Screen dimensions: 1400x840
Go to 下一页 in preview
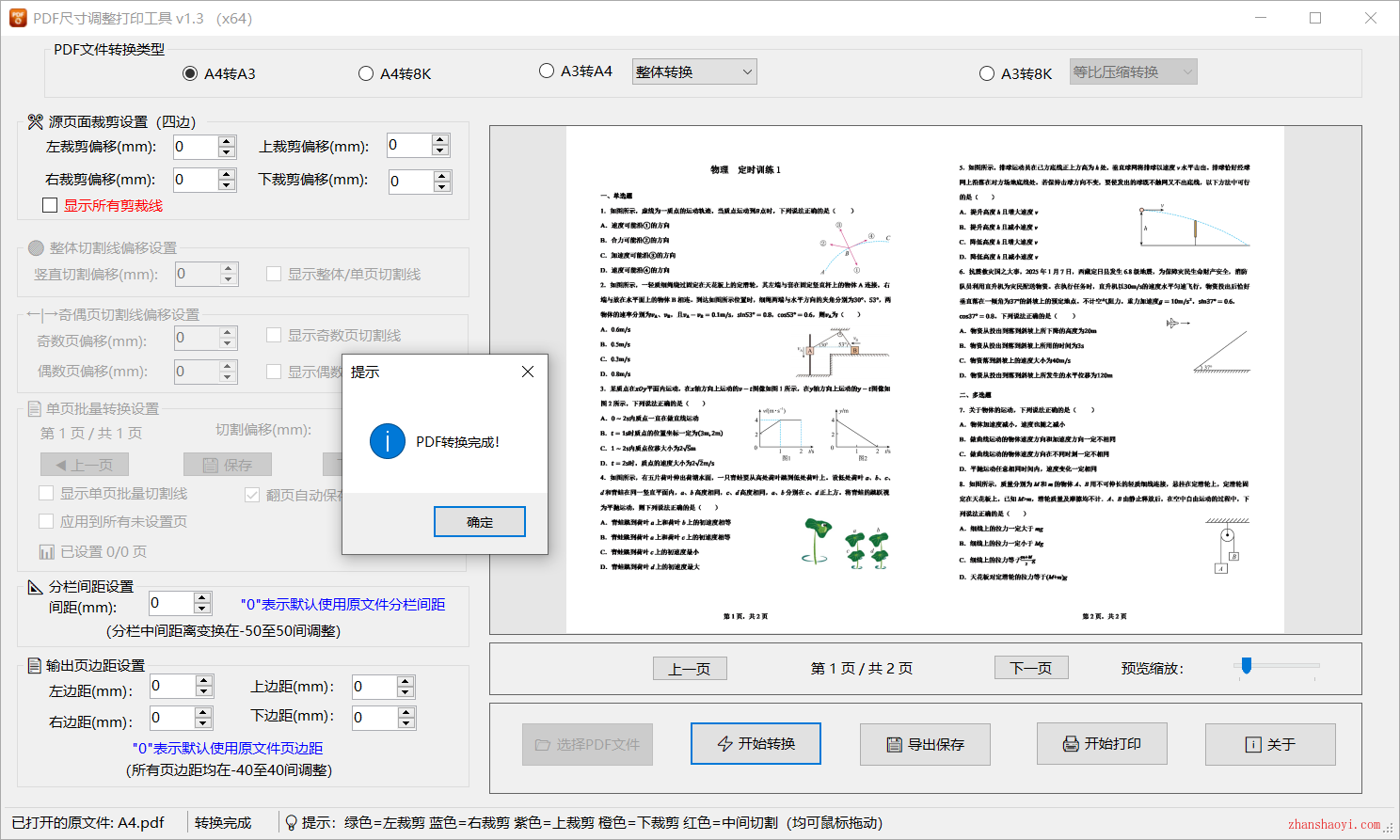pyautogui.click(x=1031, y=668)
